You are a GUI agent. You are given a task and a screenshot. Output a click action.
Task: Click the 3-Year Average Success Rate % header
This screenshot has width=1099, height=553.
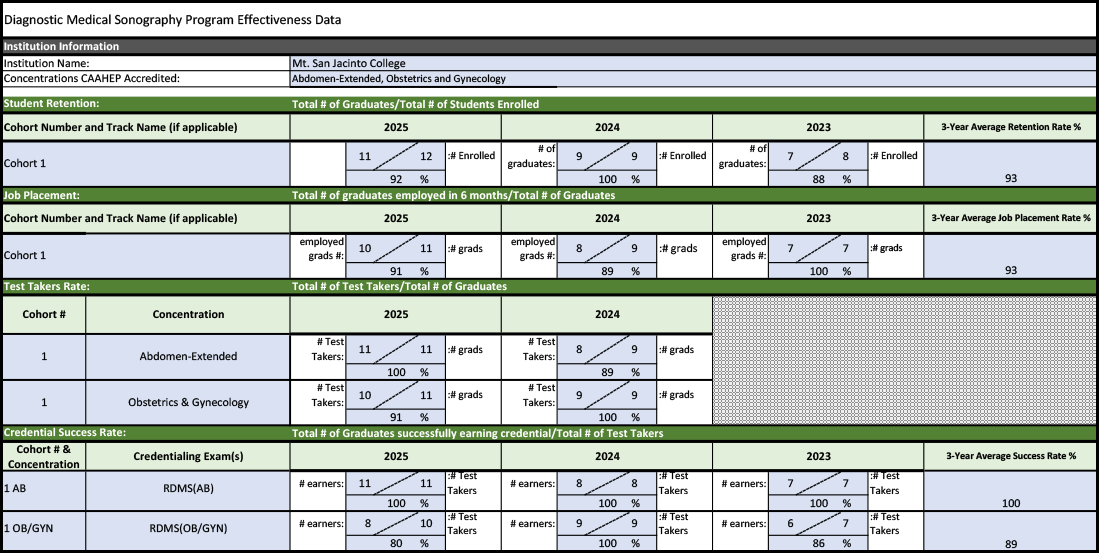click(1011, 456)
